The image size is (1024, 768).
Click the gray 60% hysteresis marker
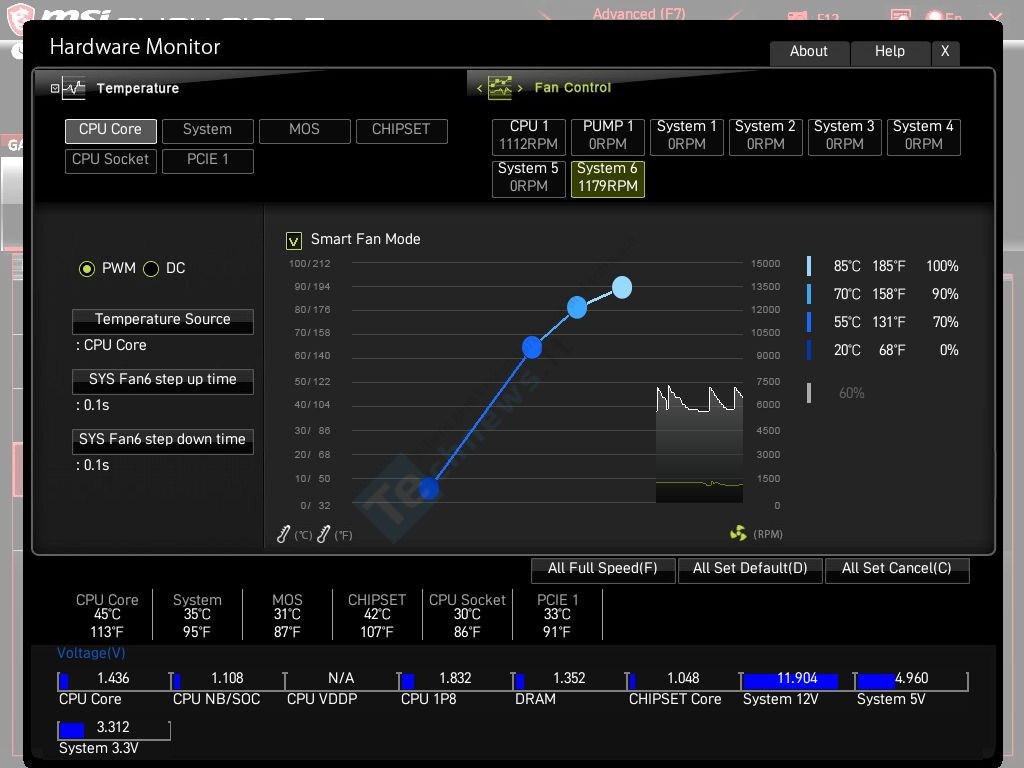click(x=809, y=393)
